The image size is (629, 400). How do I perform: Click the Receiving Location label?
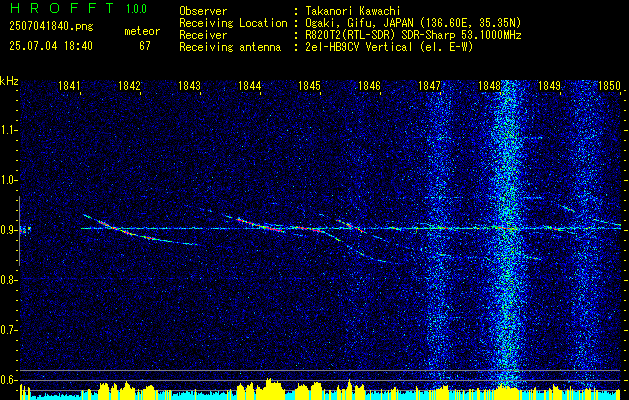[x=233, y=23]
